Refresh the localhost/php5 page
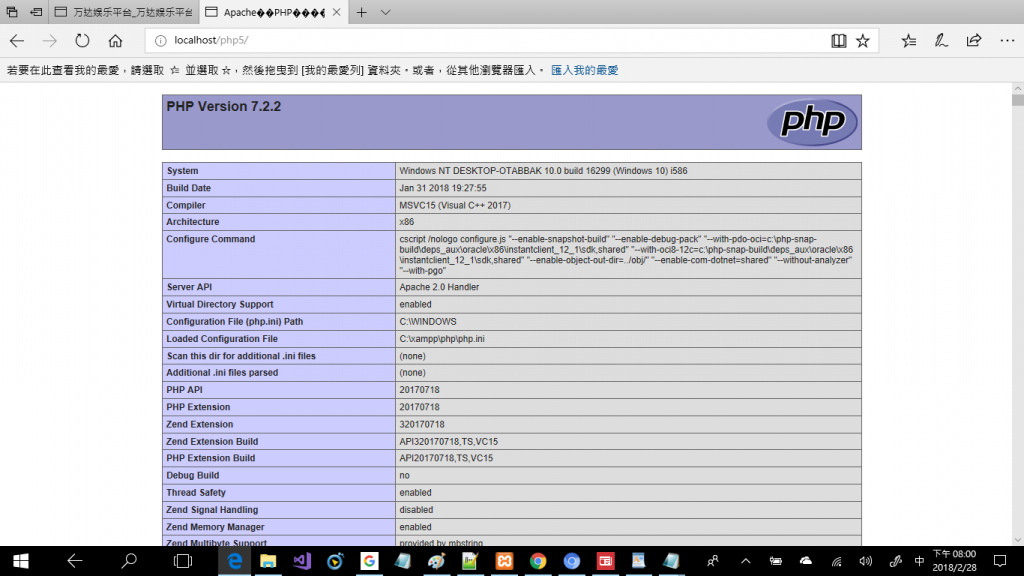The image size is (1024, 576). [82, 40]
